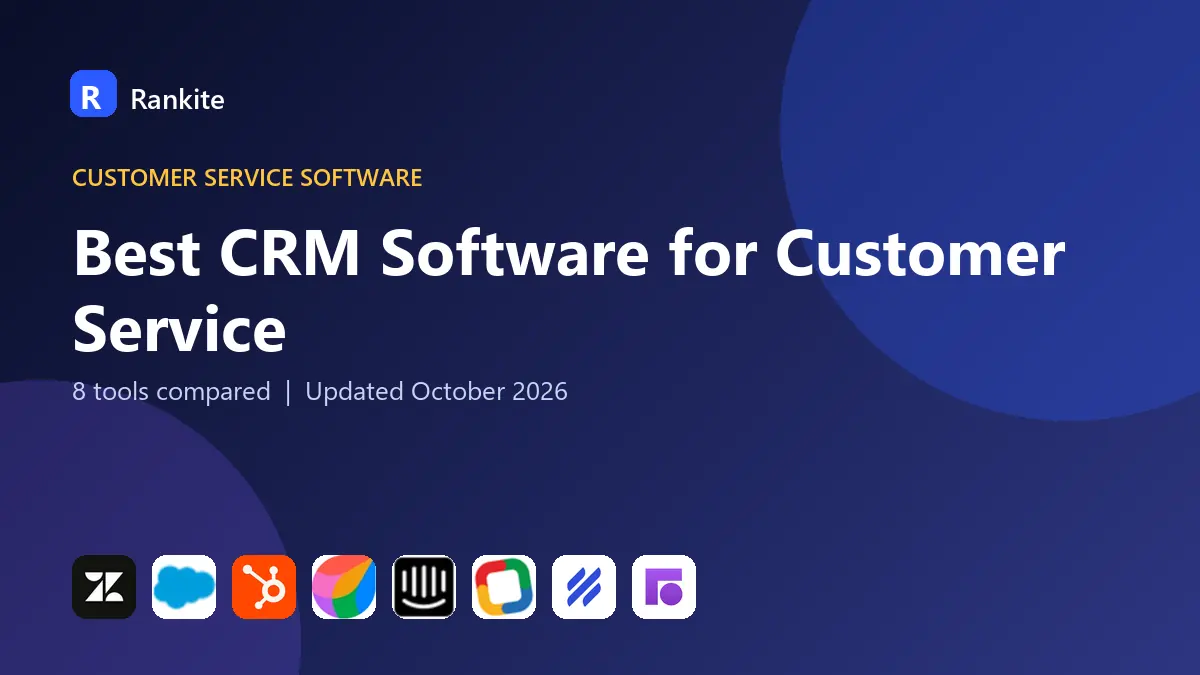Click the CUSTOMER SERVICE SOFTWARE category label
This screenshot has width=1200, height=675.
[247, 178]
